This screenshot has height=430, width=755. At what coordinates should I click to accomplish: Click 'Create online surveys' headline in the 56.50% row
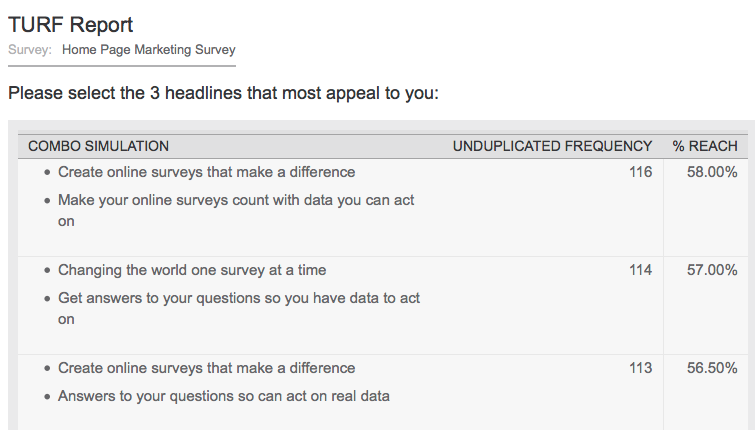[206, 368]
